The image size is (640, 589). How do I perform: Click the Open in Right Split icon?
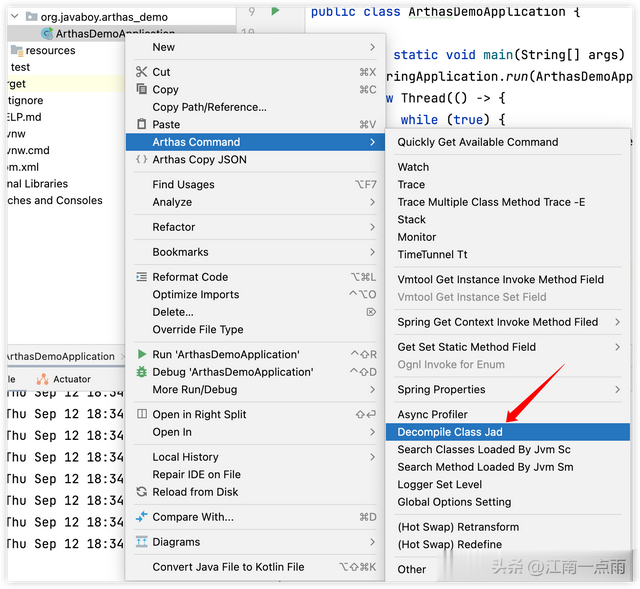pyautogui.click(x=142, y=414)
